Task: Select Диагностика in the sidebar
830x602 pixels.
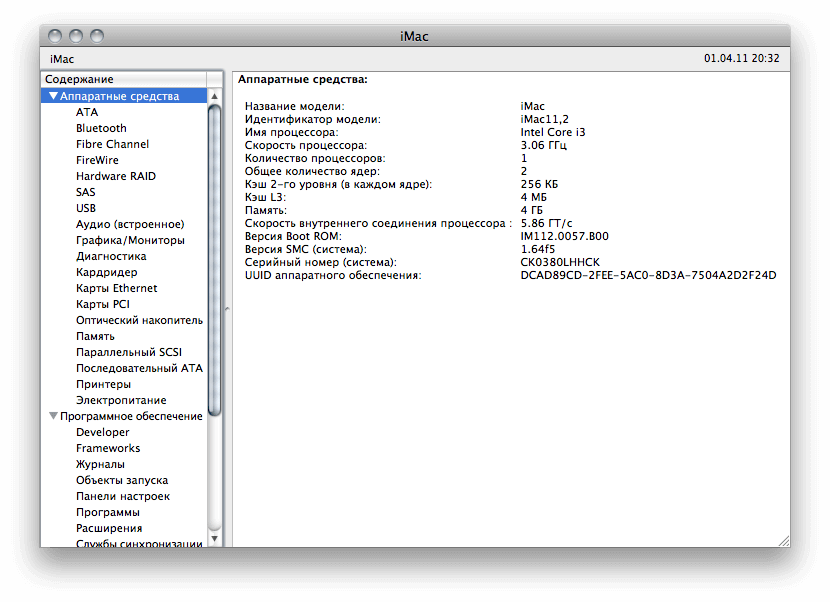Action: point(111,256)
